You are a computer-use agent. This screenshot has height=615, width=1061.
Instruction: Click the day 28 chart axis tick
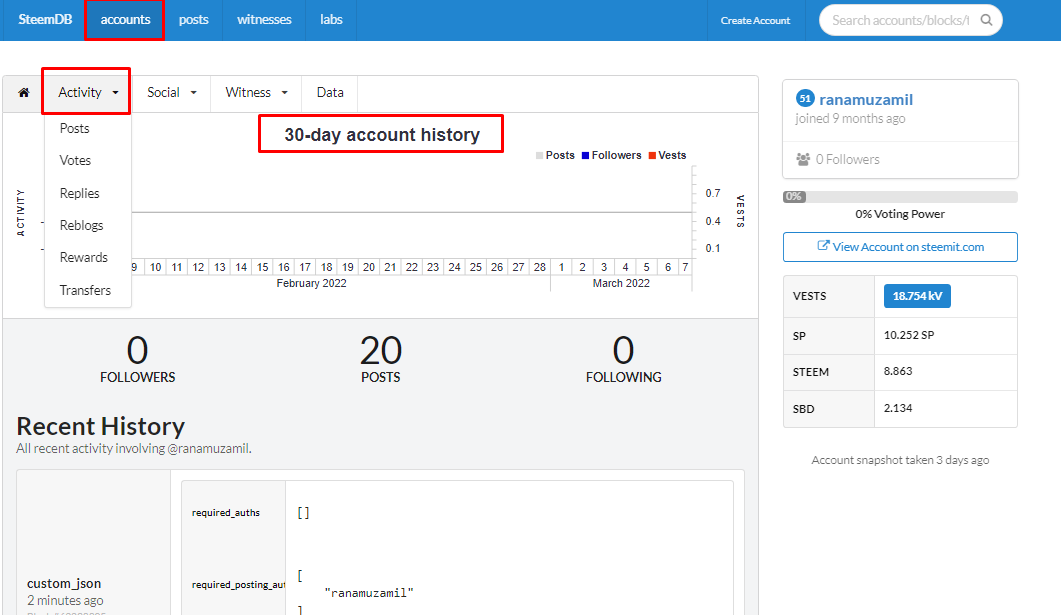pyautogui.click(x=539, y=267)
